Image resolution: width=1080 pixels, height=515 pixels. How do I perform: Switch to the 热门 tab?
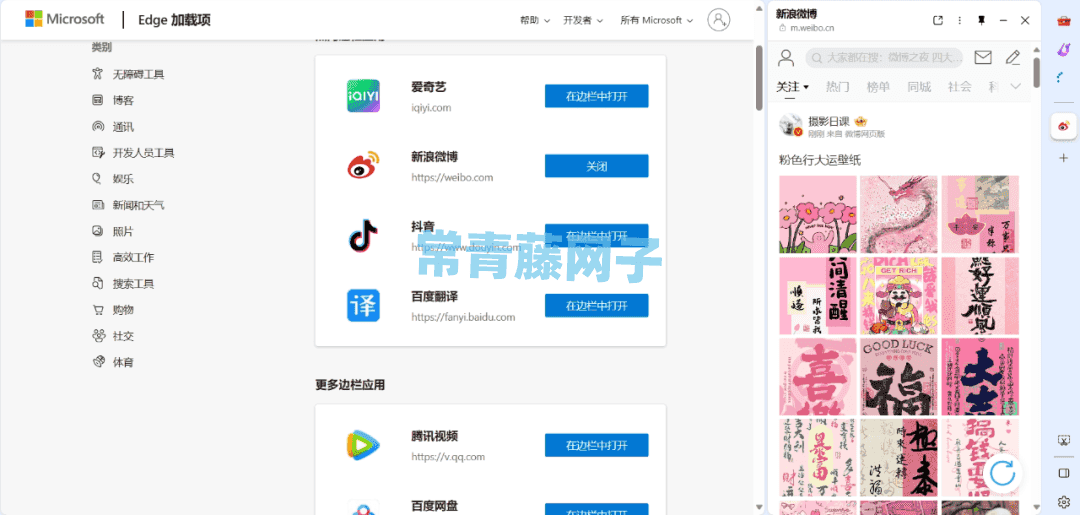click(x=838, y=87)
